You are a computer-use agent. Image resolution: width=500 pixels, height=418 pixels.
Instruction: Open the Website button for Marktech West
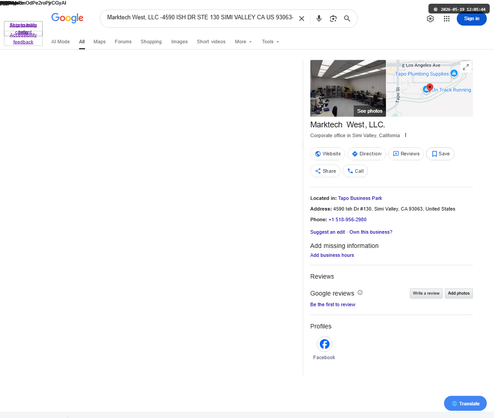coord(327,154)
